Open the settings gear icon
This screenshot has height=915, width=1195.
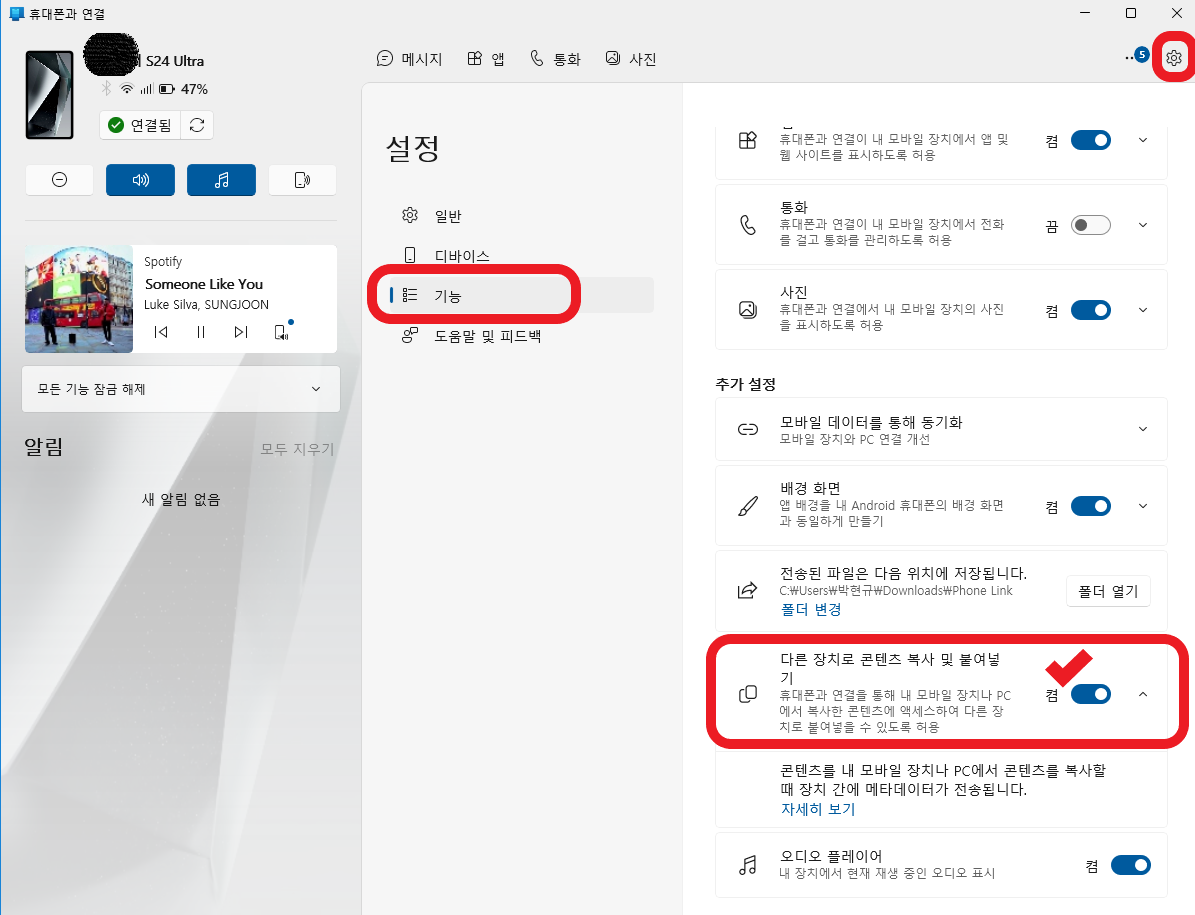[1174, 58]
